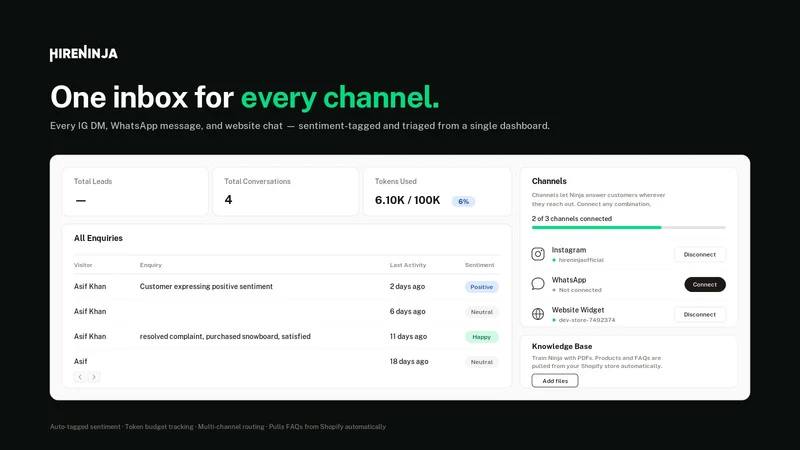Click the Tokens Used value 6.10K / 100K
Screen dimensions: 800x450
coord(407,200)
